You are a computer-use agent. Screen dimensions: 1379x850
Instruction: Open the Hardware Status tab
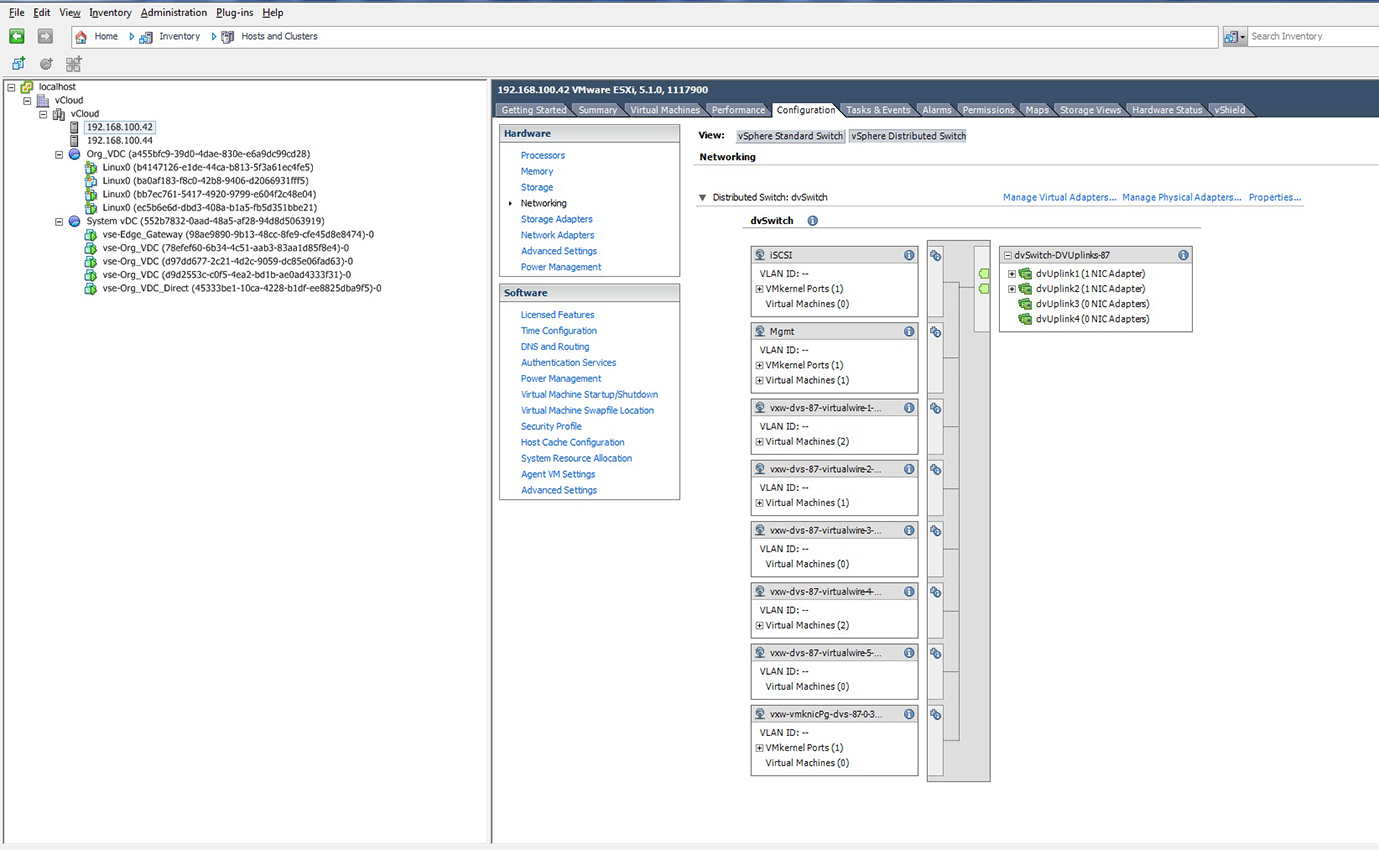(x=1167, y=110)
